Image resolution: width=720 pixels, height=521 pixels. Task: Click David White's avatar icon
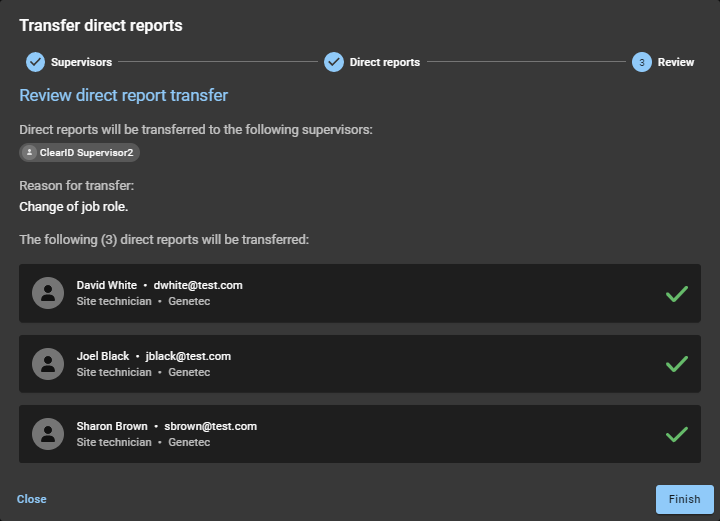point(48,293)
